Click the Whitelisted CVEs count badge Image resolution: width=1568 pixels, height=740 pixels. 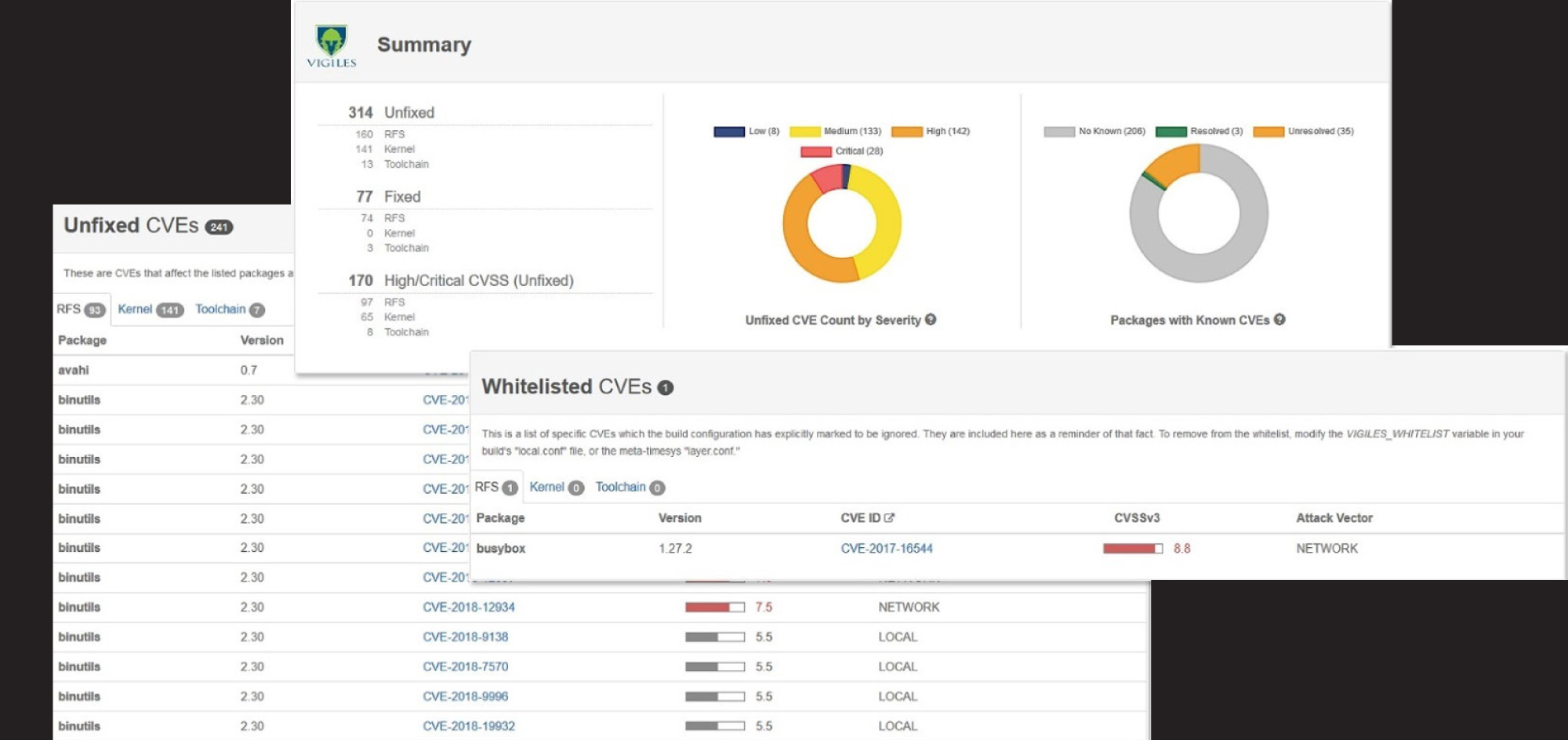pyautogui.click(x=666, y=388)
